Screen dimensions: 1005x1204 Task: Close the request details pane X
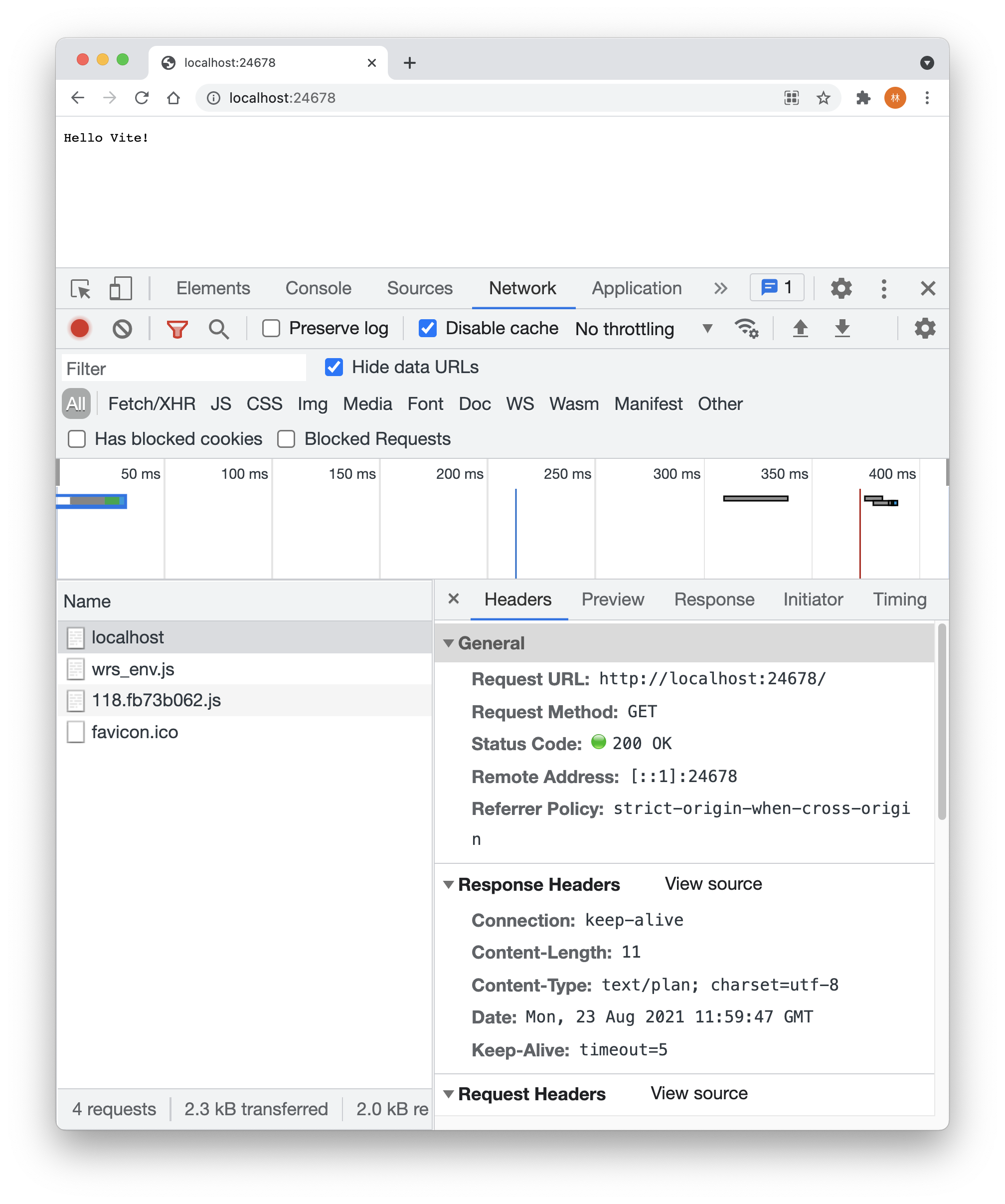[453, 599]
